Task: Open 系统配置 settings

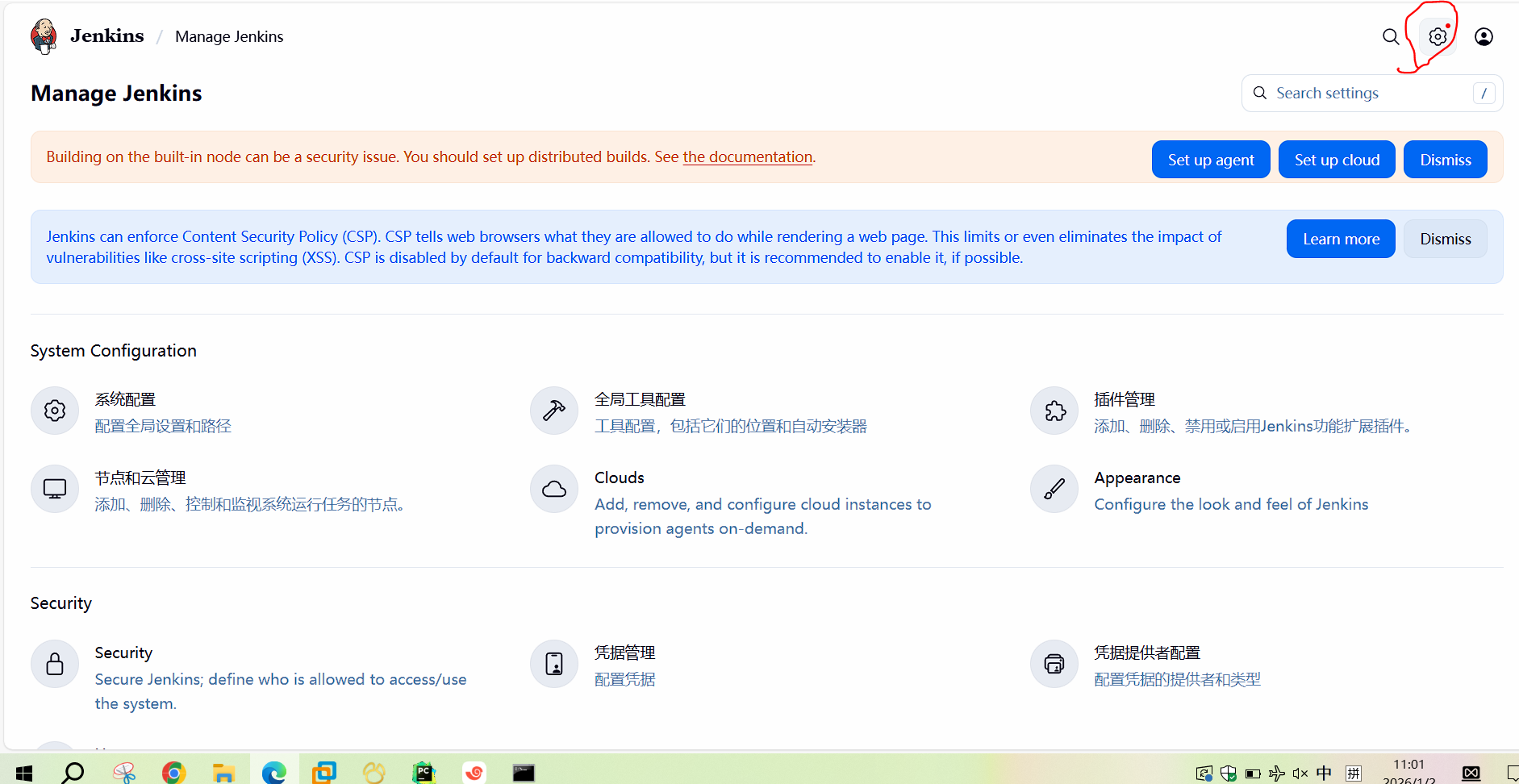Action: click(x=125, y=399)
